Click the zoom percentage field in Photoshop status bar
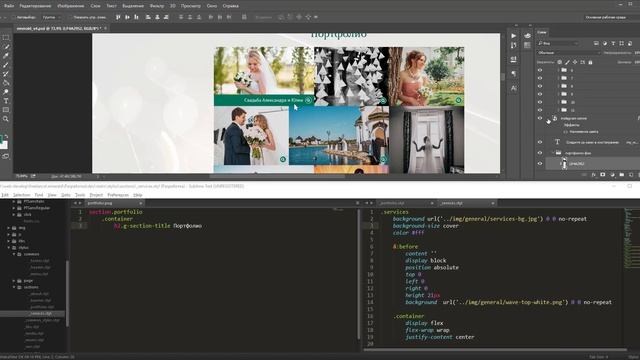The height and width of the screenshot is (360, 640). 22,176
